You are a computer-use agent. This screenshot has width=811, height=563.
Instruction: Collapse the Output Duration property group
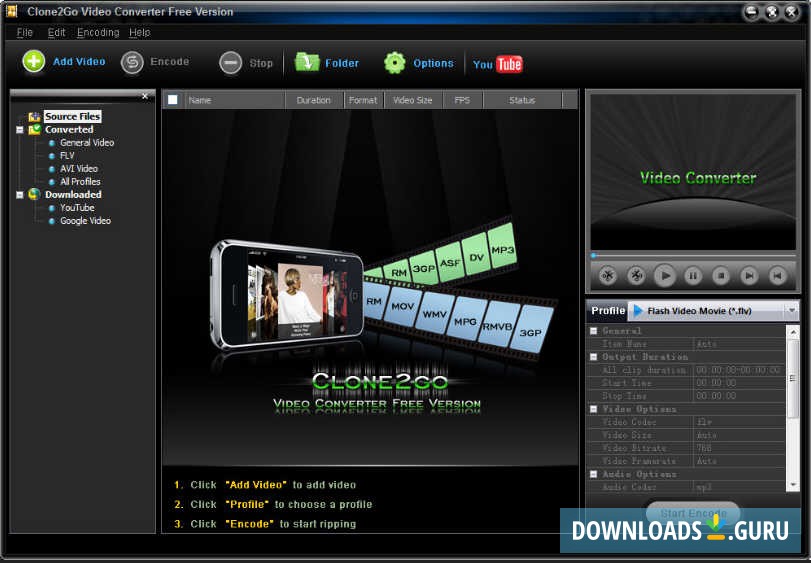tap(594, 357)
